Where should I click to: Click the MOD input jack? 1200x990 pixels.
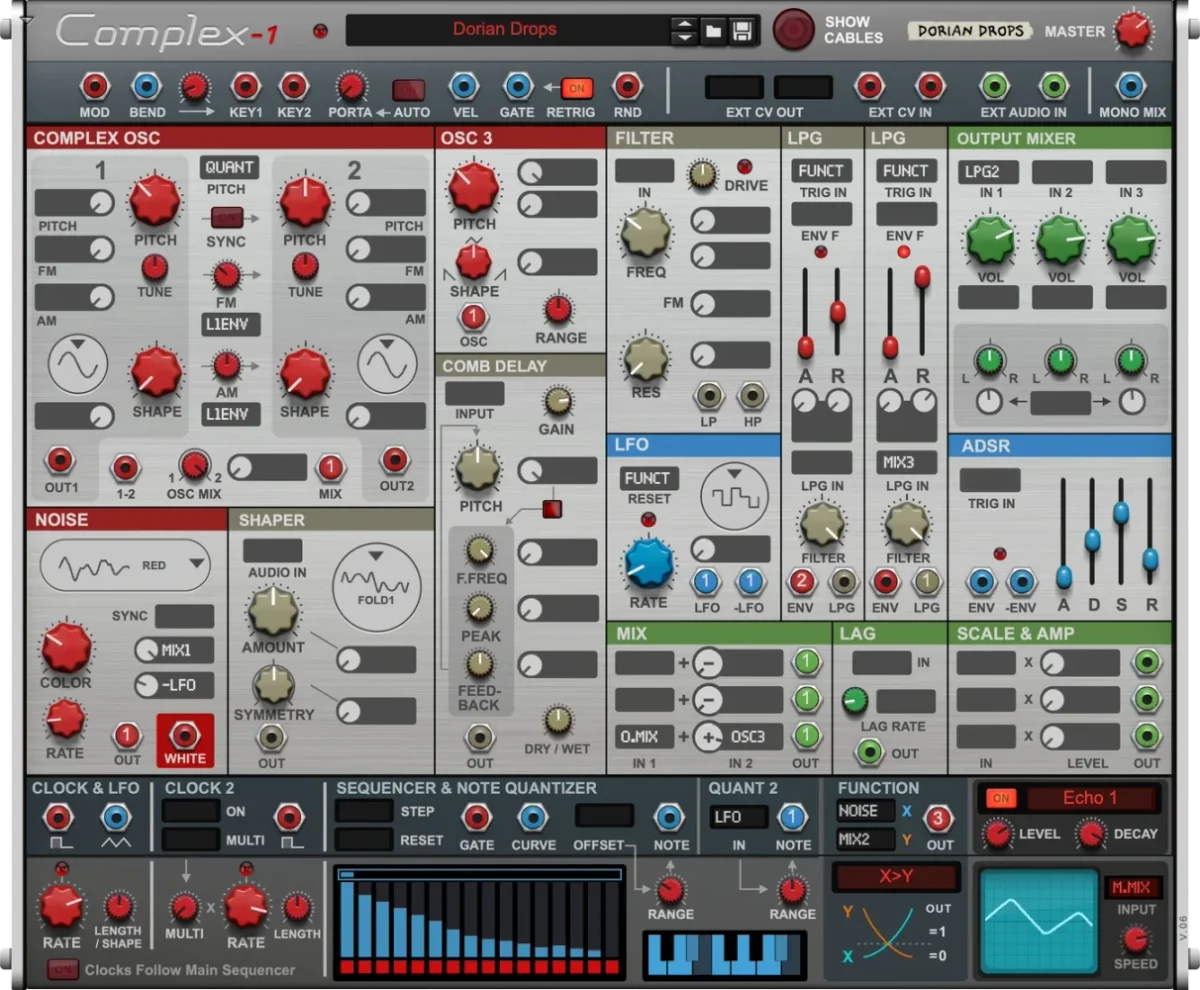[x=95, y=86]
